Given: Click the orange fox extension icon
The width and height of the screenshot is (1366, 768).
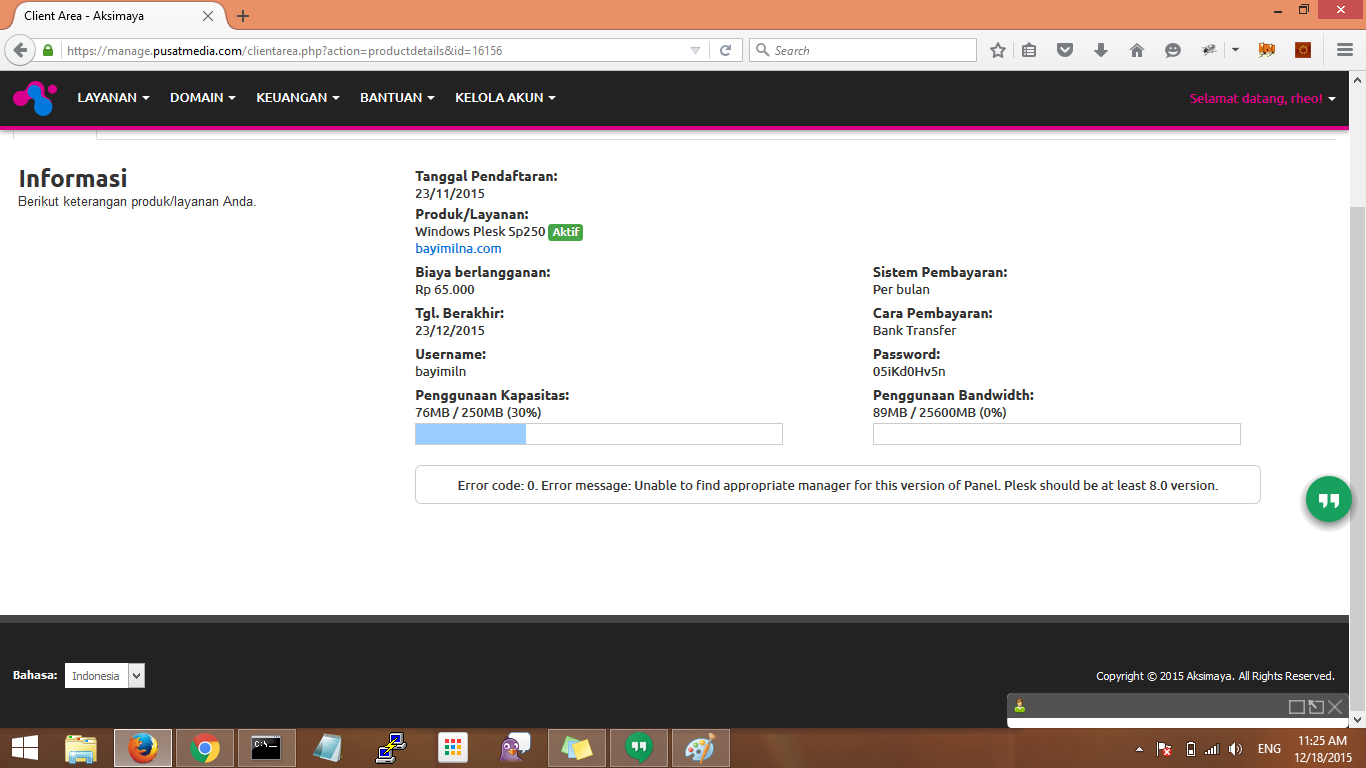Looking at the screenshot, I should click(1267, 50).
